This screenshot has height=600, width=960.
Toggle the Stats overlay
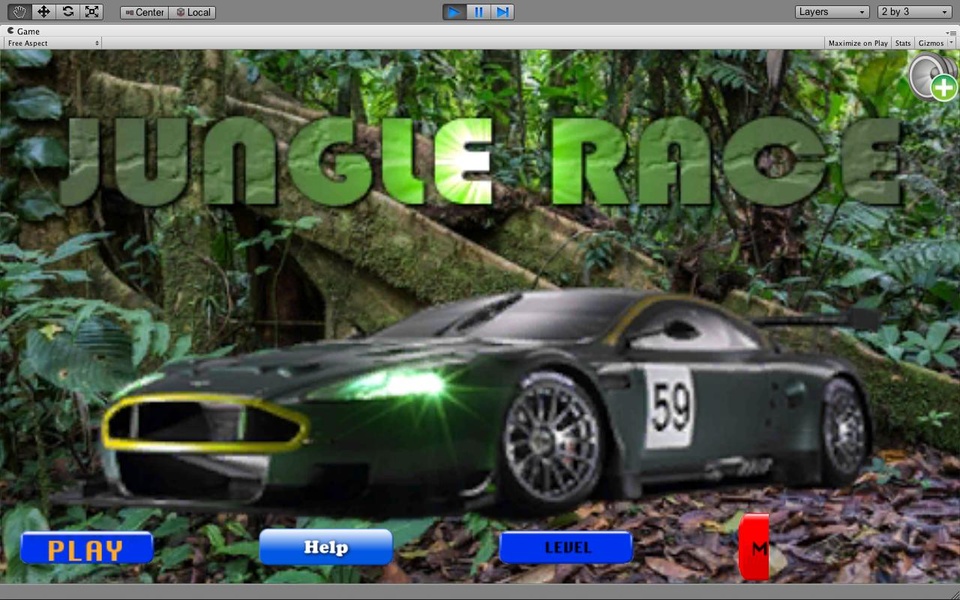tap(902, 43)
